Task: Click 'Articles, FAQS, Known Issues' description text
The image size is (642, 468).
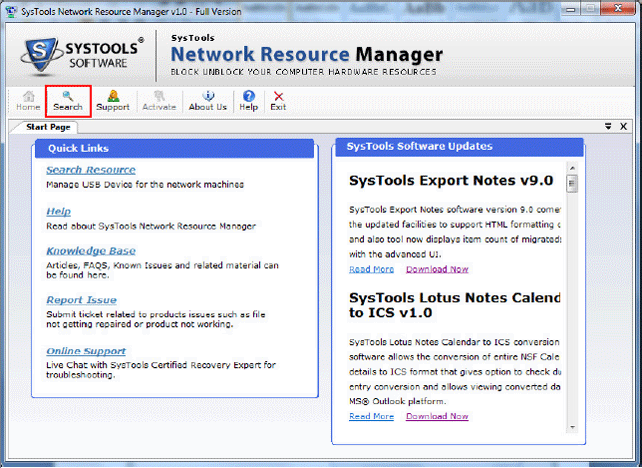Action: (x=162, y=270)
